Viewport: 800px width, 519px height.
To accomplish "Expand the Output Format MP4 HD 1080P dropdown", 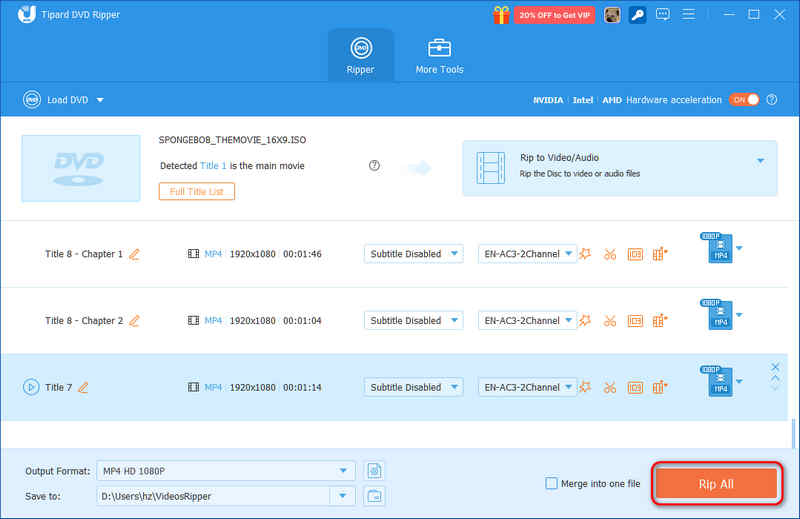I will coord(226,471).
